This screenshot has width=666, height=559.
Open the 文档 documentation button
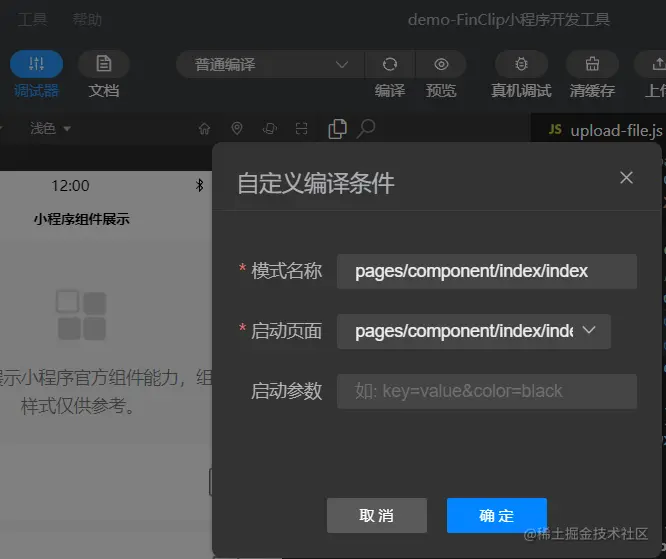tap(104, 64)
